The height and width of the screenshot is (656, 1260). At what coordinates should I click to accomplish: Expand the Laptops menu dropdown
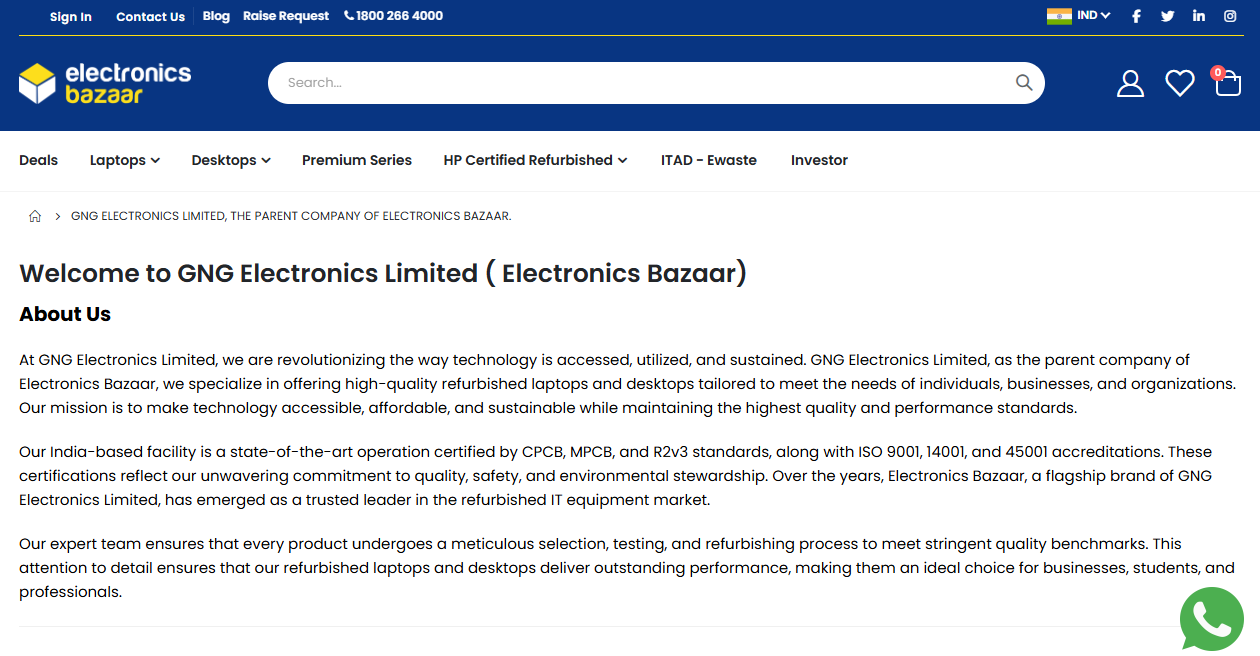(x=125, y=160)
